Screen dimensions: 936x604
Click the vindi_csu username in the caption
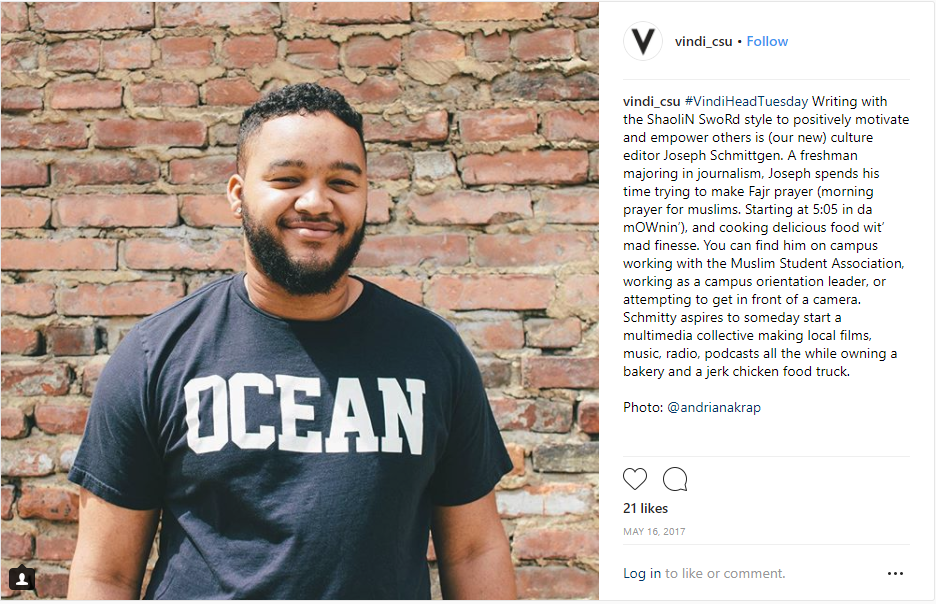click(651, 102)
